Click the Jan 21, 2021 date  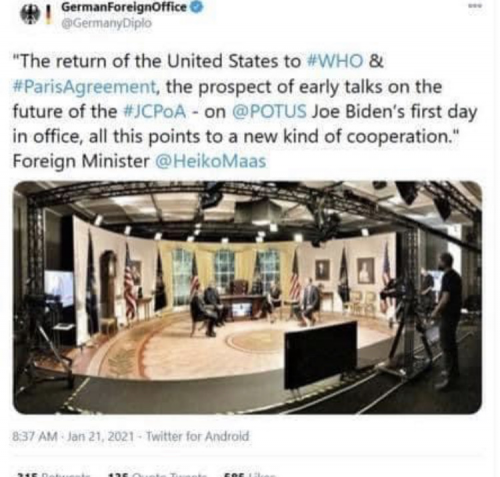pyautogui.click(x=100, y=436)
